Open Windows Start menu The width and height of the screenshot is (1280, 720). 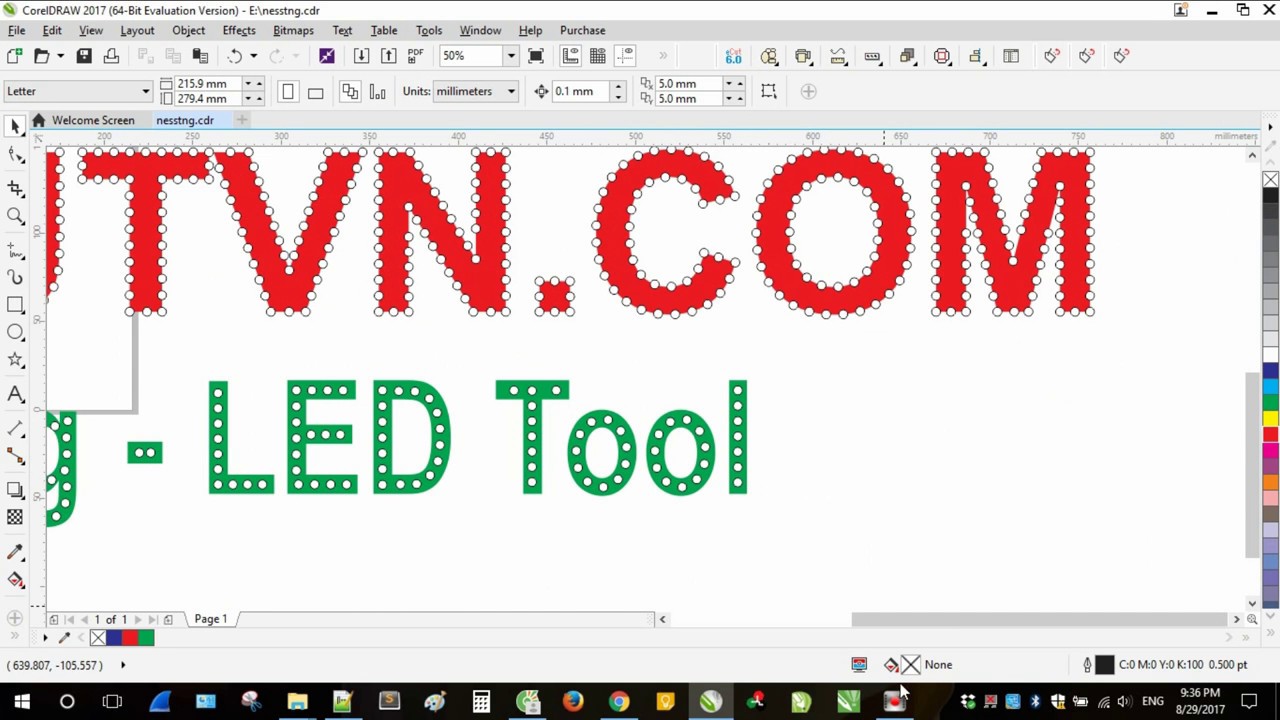pos(22,701)
